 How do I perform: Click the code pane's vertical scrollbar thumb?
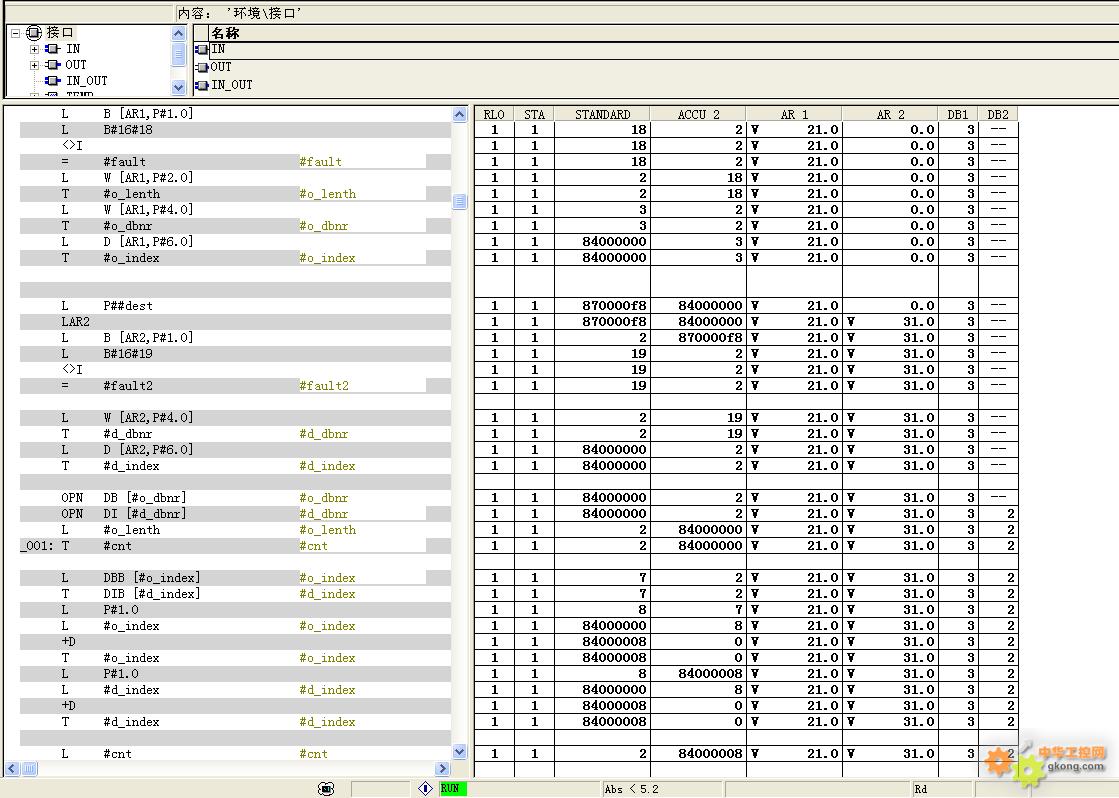pyautogui.click(x=460, y=202)
